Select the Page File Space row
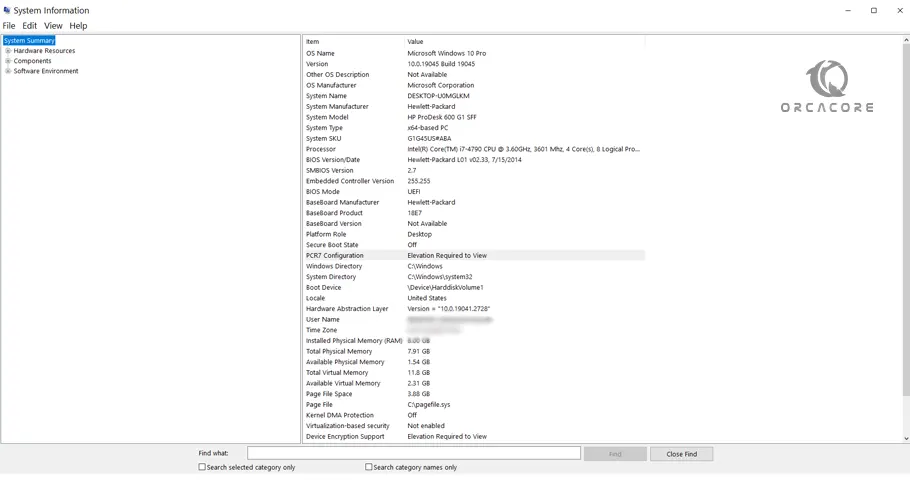Viewport: 910px width, 480px height. tap(474, 394)
